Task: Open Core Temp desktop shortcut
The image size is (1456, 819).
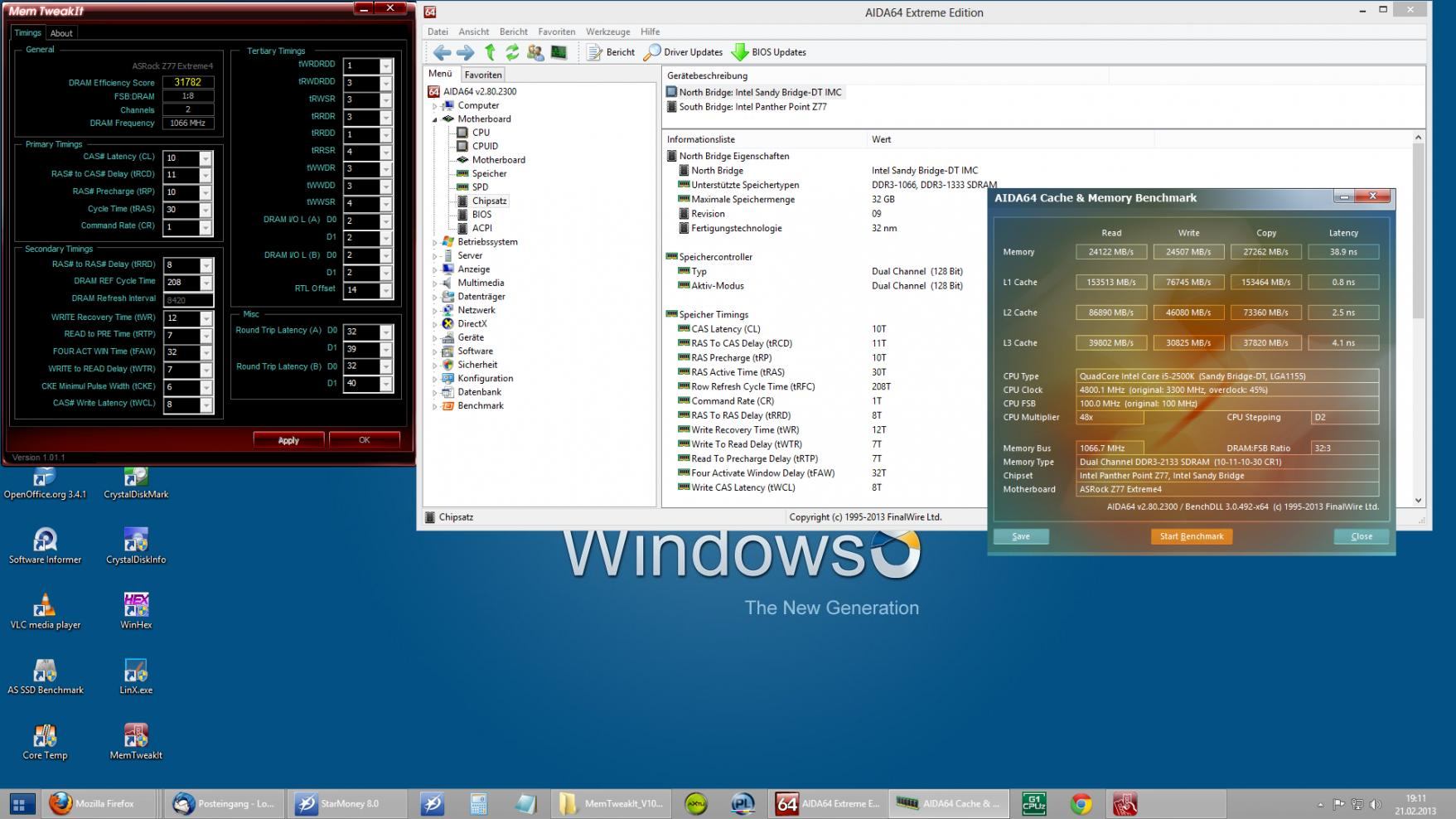Action: 45,743
